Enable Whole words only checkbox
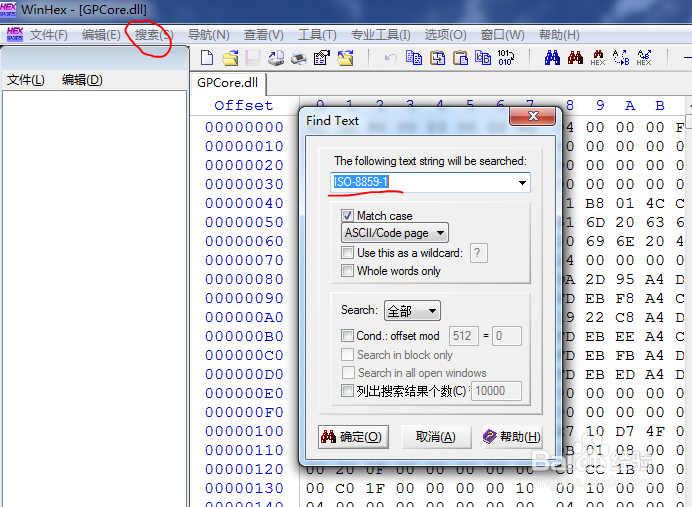This screenshot has width=692, height=507. (347, 270)
